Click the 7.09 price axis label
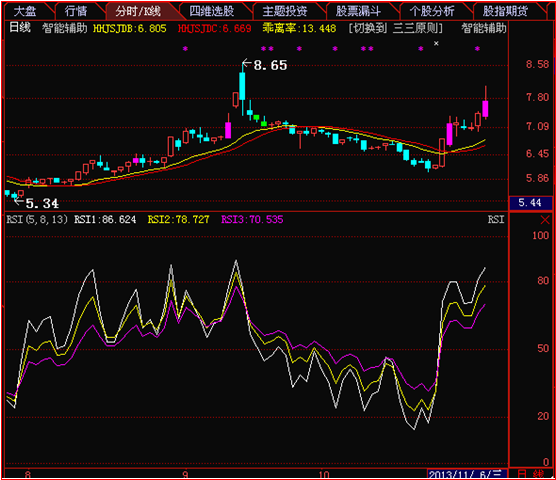Viewport: 556px width, 480px height. (538, 126)
